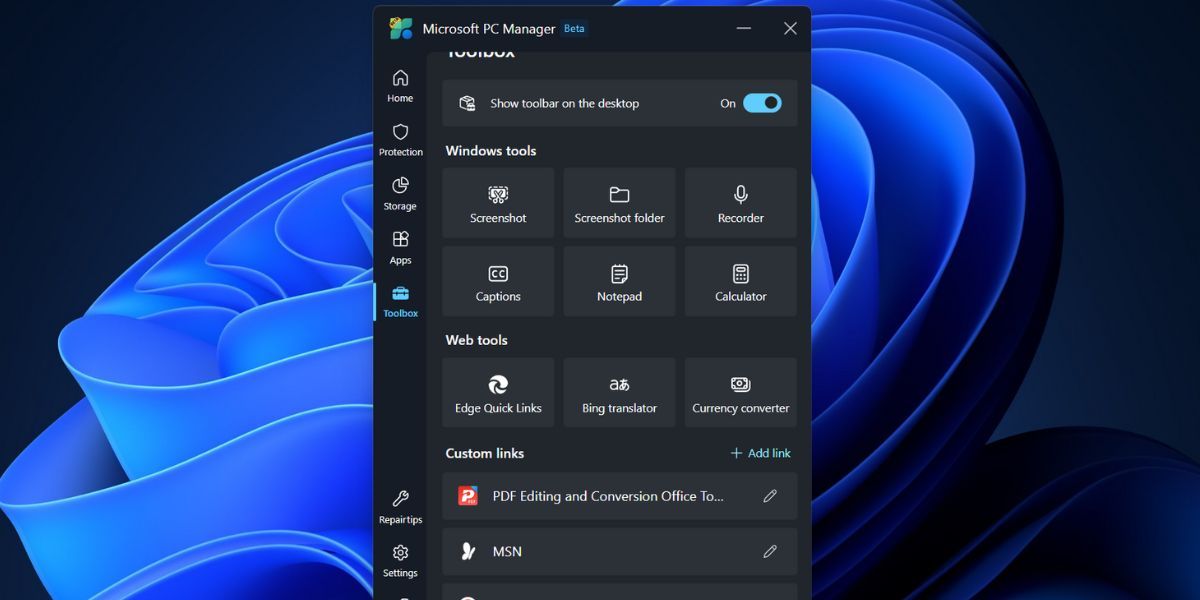Image resolution: width=1200 pixels, height=600 pixels.
Task: Go to the Storage section
Action: 400,194
